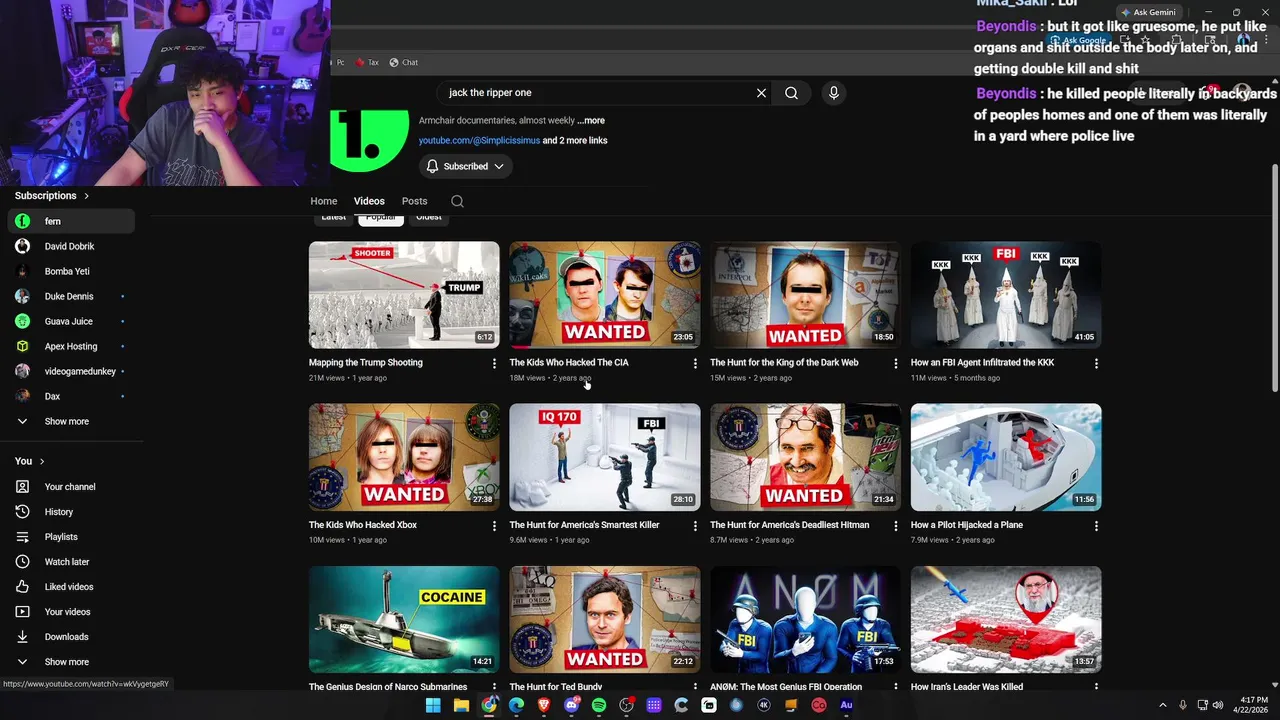Open the title 'How a Pilot Hijacked a Plane'
Screen dimensions: 1280x720
[x=966, y=525]
